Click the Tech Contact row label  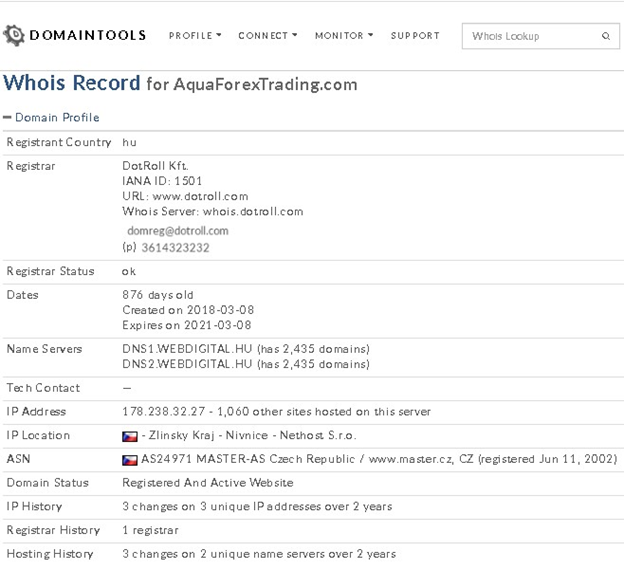(43, 388)
